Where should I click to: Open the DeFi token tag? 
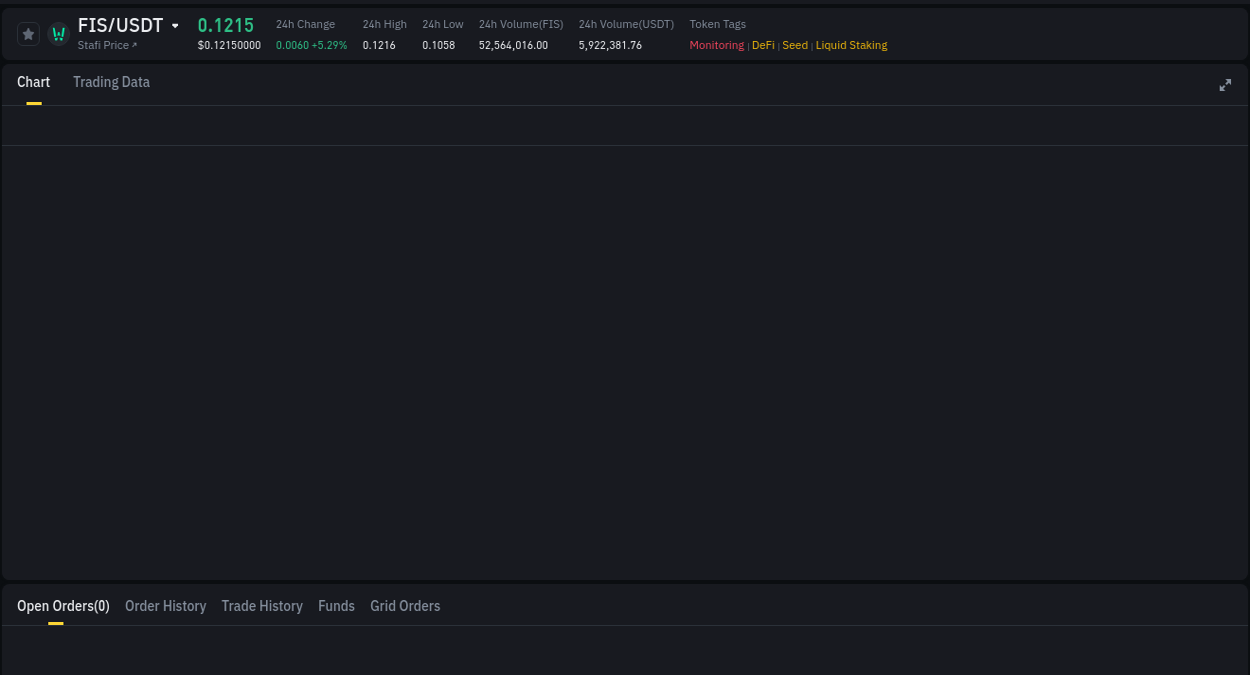click(x=763, y=45)
